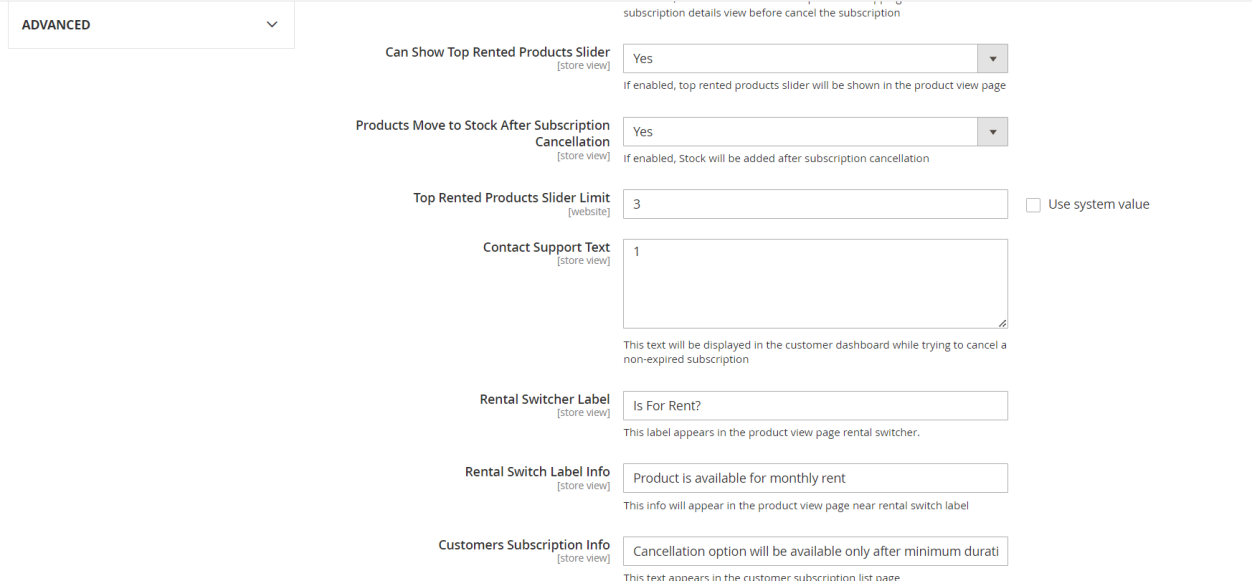Click the Rental Switcher Label input
The height and width of the screenshot is (581, 1252).
[x=815, y=405]
